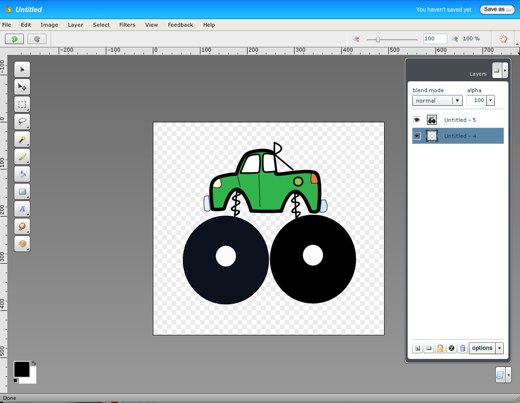Click the Aviary logo in title bar
This screenshot has width=520, height=403.
pyautogui.click(x=8, y=10)
